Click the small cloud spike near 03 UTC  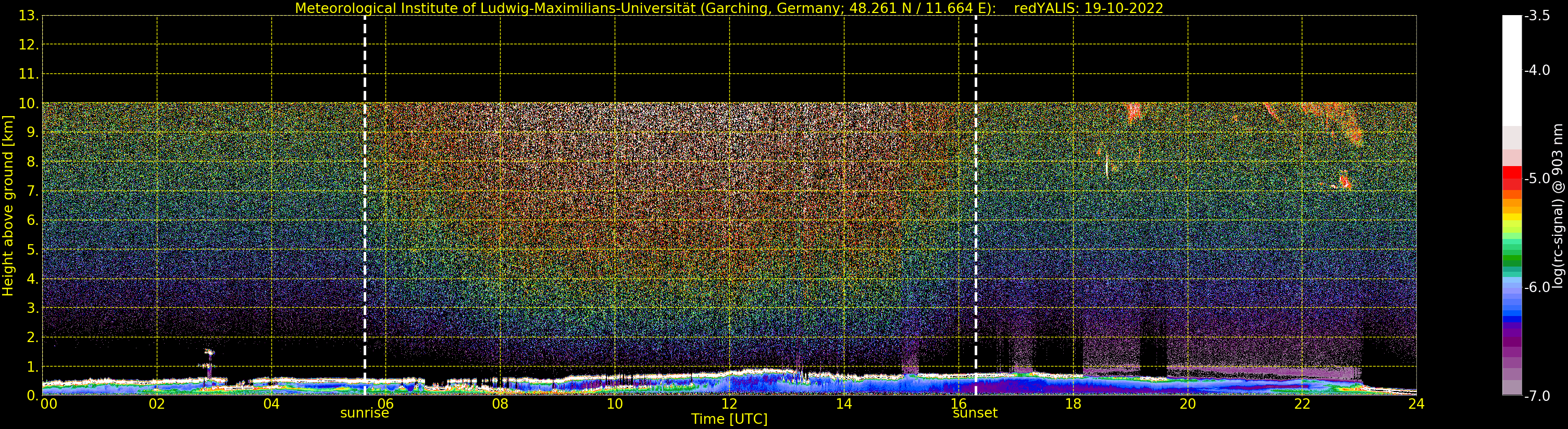(x=209, y=363)
